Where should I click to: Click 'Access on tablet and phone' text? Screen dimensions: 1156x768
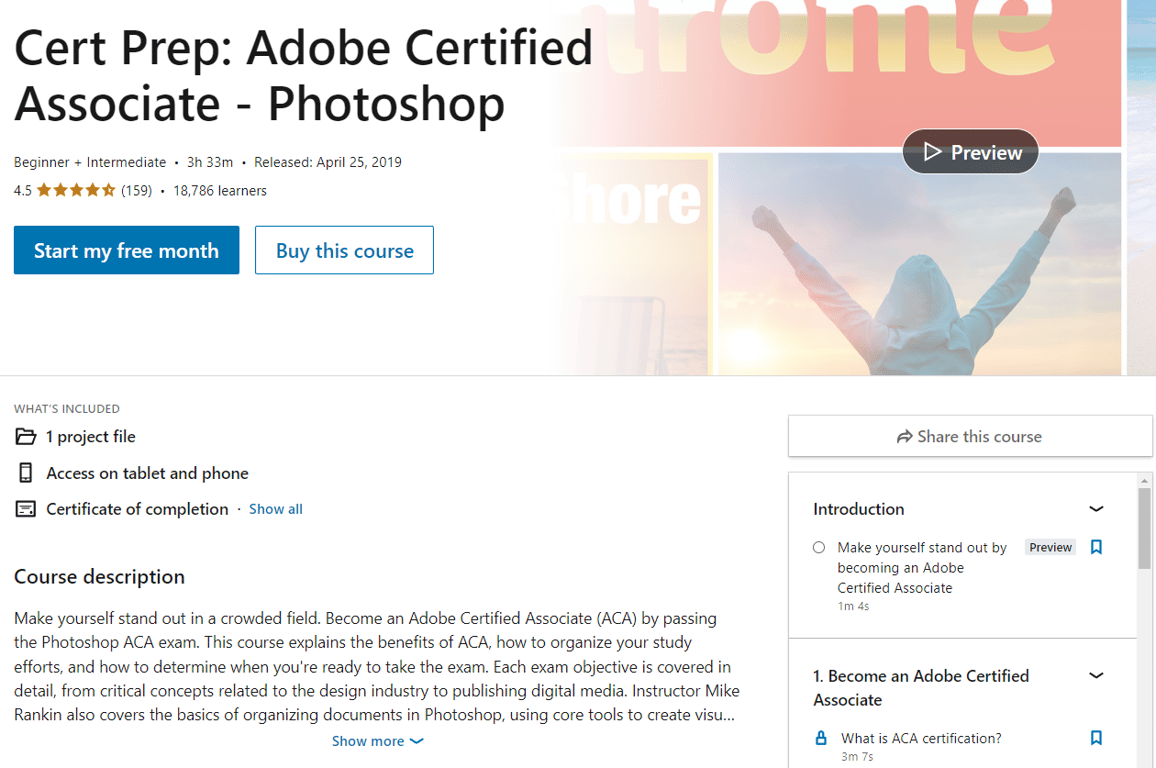coord(147,472)
